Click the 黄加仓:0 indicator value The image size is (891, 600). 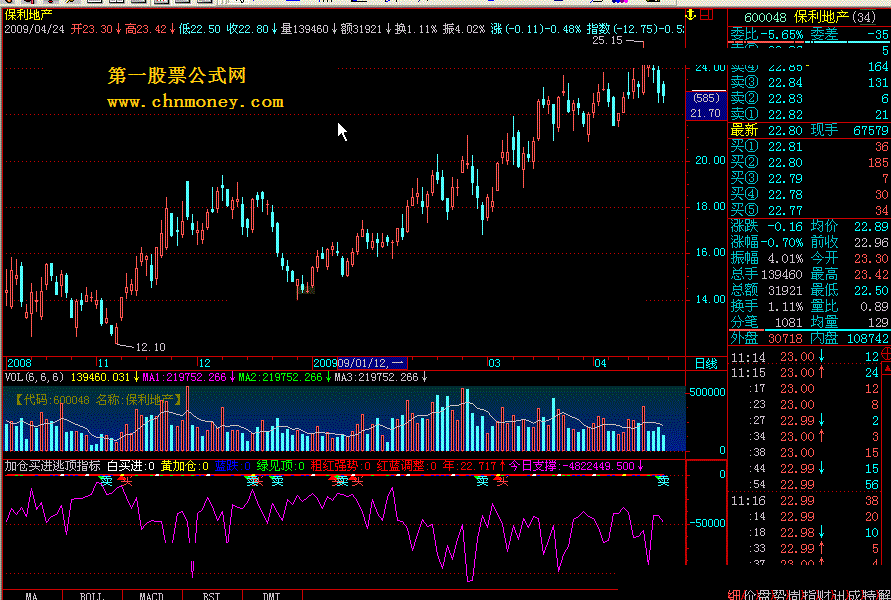point(185,466)
